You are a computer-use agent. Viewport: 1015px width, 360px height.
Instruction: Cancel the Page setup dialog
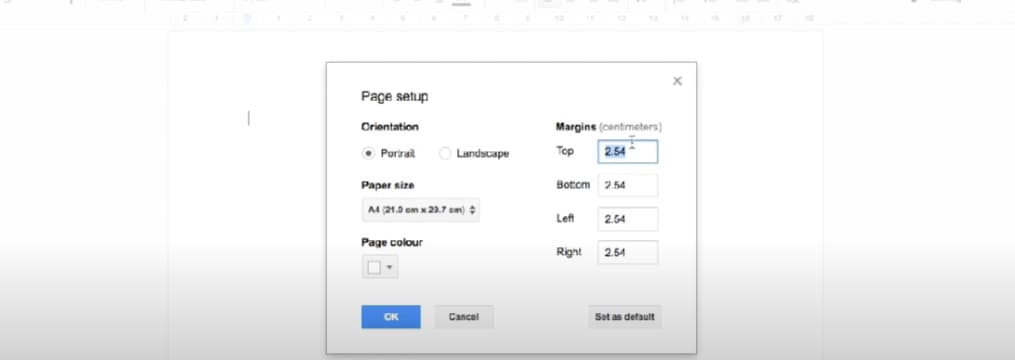(463, 317)
